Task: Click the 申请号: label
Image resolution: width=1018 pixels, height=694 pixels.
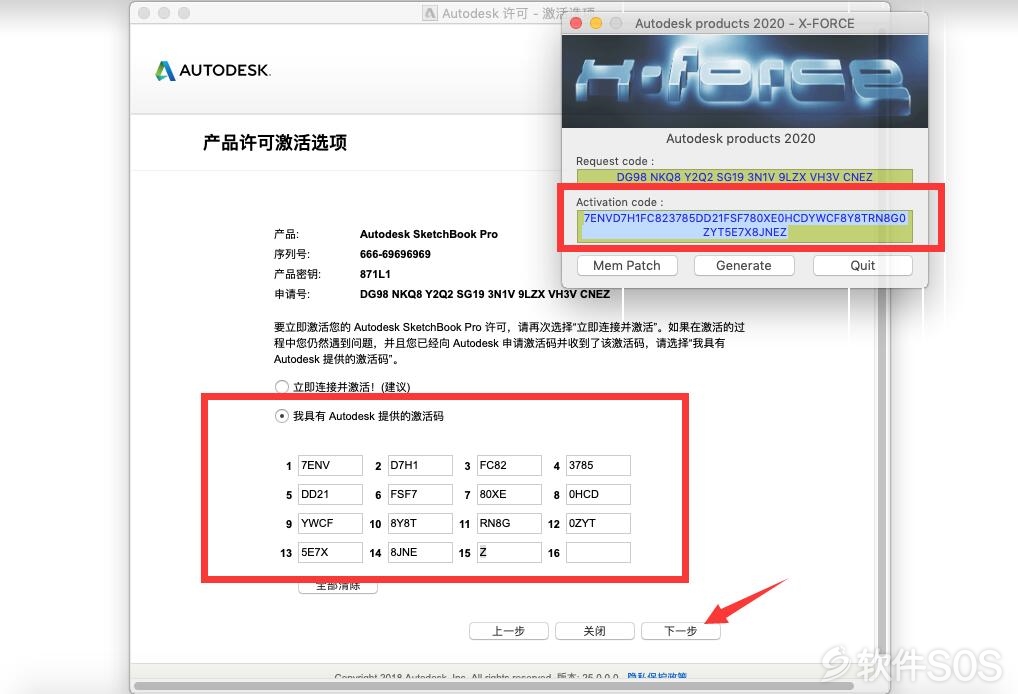Action: point(292,294)
